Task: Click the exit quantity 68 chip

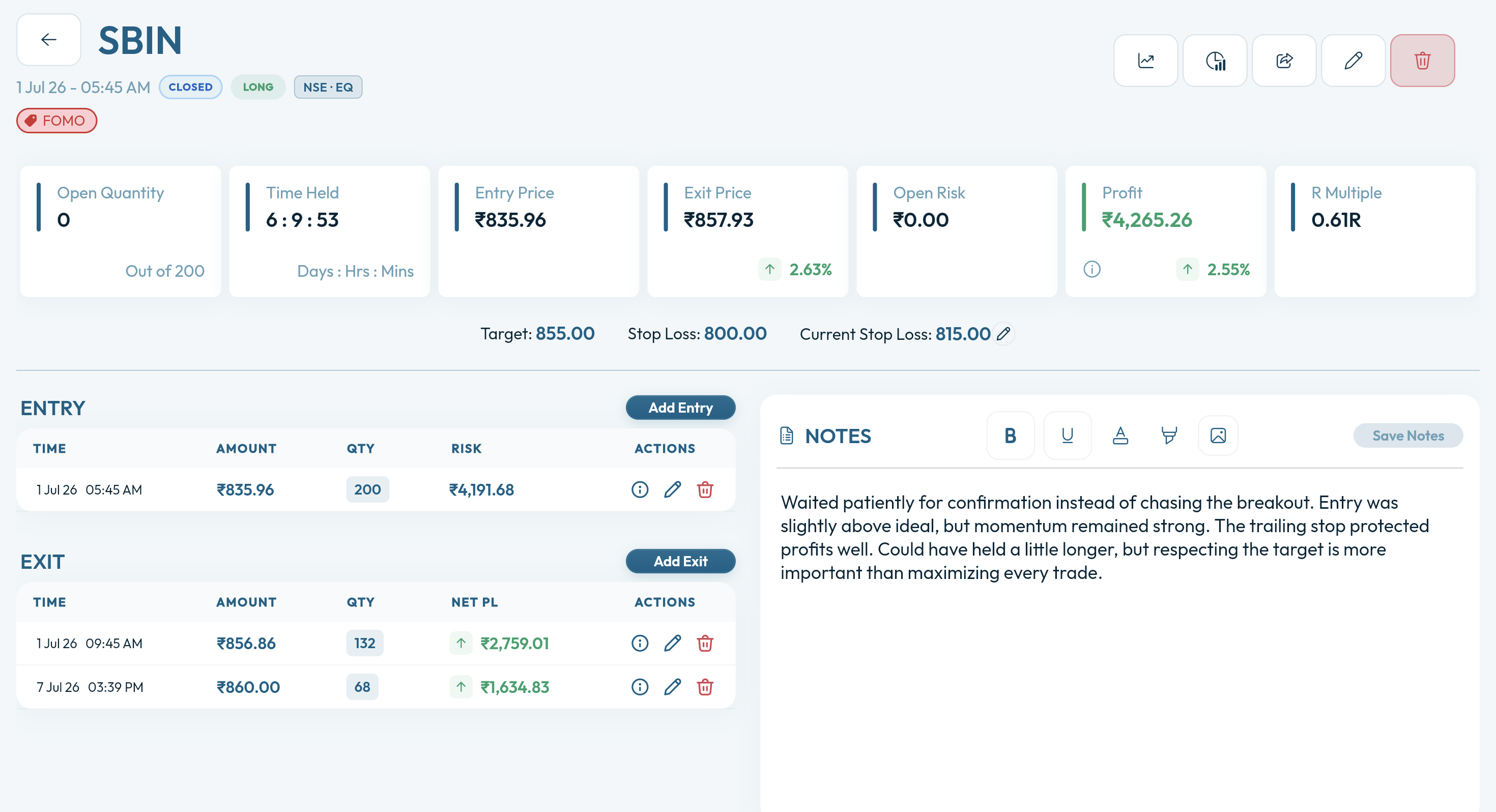Action: (x=362, y=687)
